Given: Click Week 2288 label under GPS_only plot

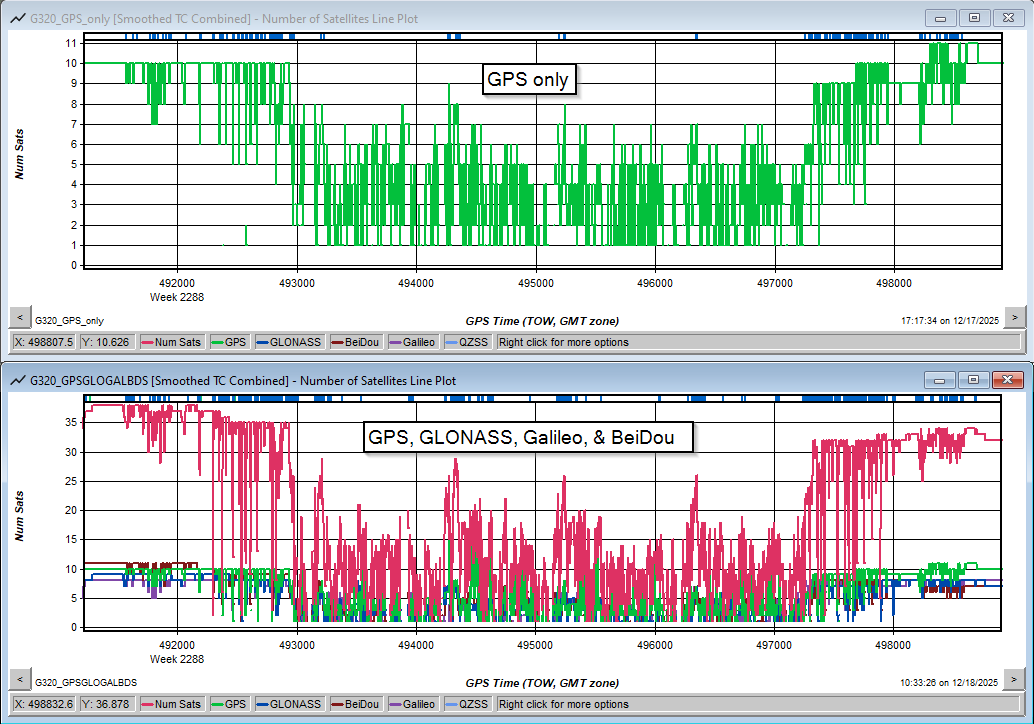Looking at the screenshot, I should click(x=177, y=297).
